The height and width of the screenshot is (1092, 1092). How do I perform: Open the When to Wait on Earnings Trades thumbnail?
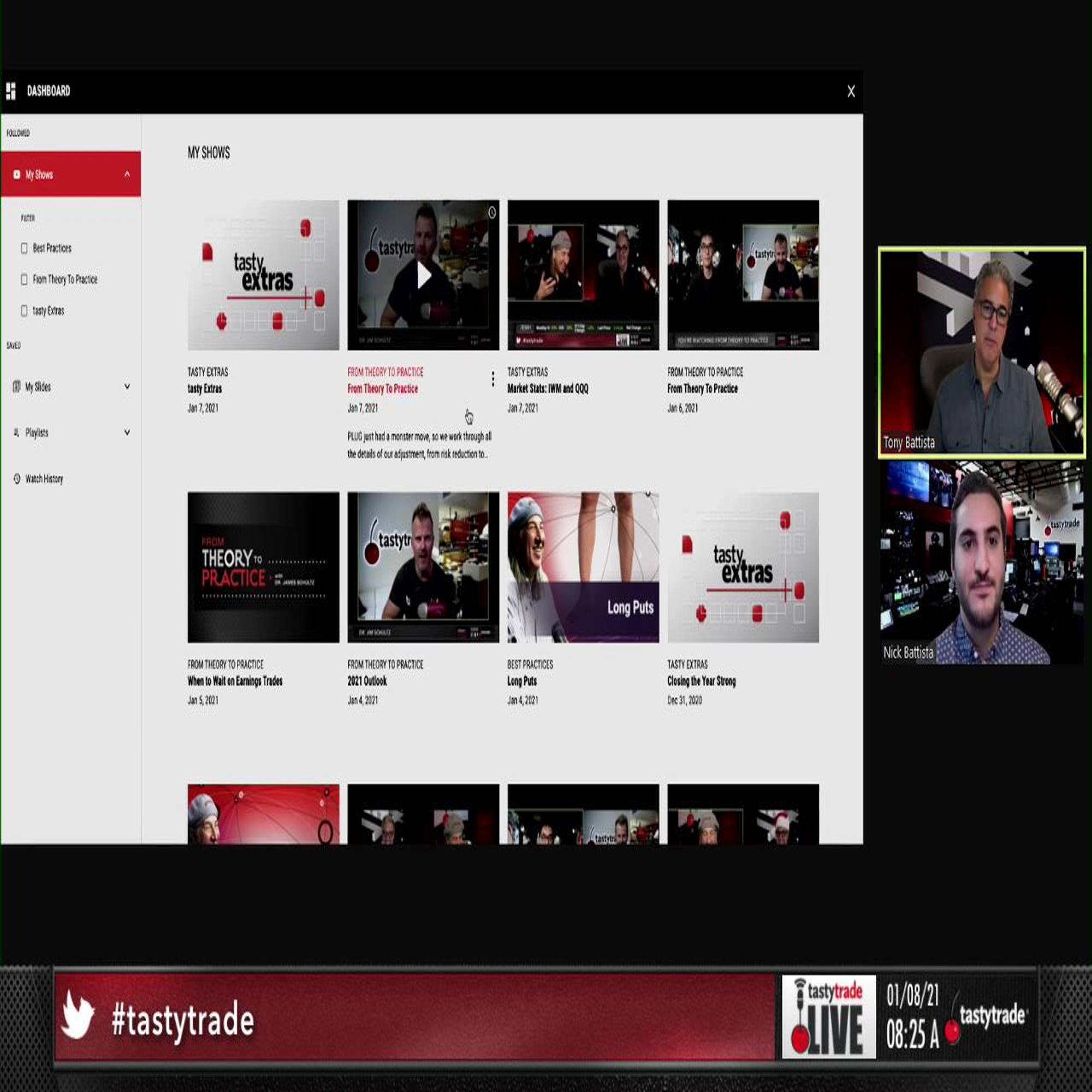[x=263, y=567]
